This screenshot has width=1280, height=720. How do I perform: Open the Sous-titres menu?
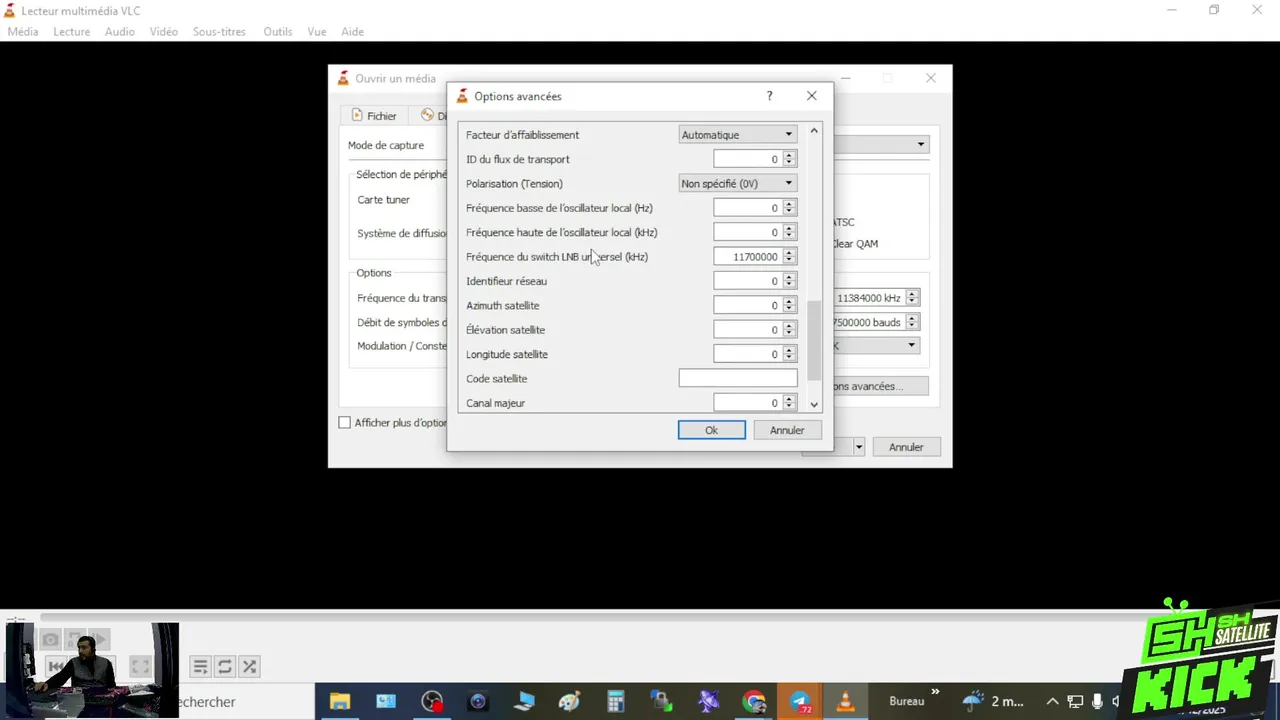pos(219,32)
